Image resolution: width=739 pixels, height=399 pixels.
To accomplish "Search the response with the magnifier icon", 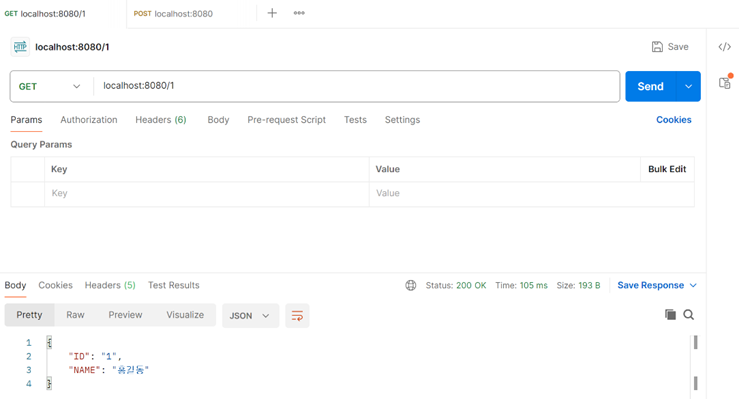I will (689, 314).
